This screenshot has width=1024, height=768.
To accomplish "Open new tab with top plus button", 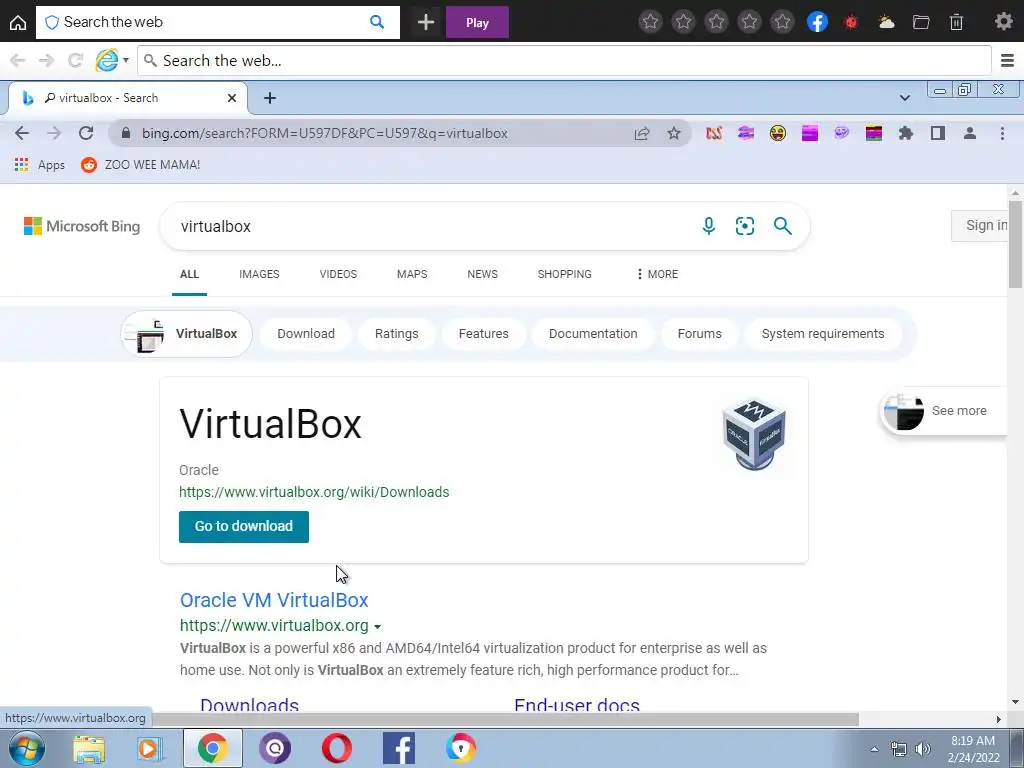I will click(x=426, y=22).
